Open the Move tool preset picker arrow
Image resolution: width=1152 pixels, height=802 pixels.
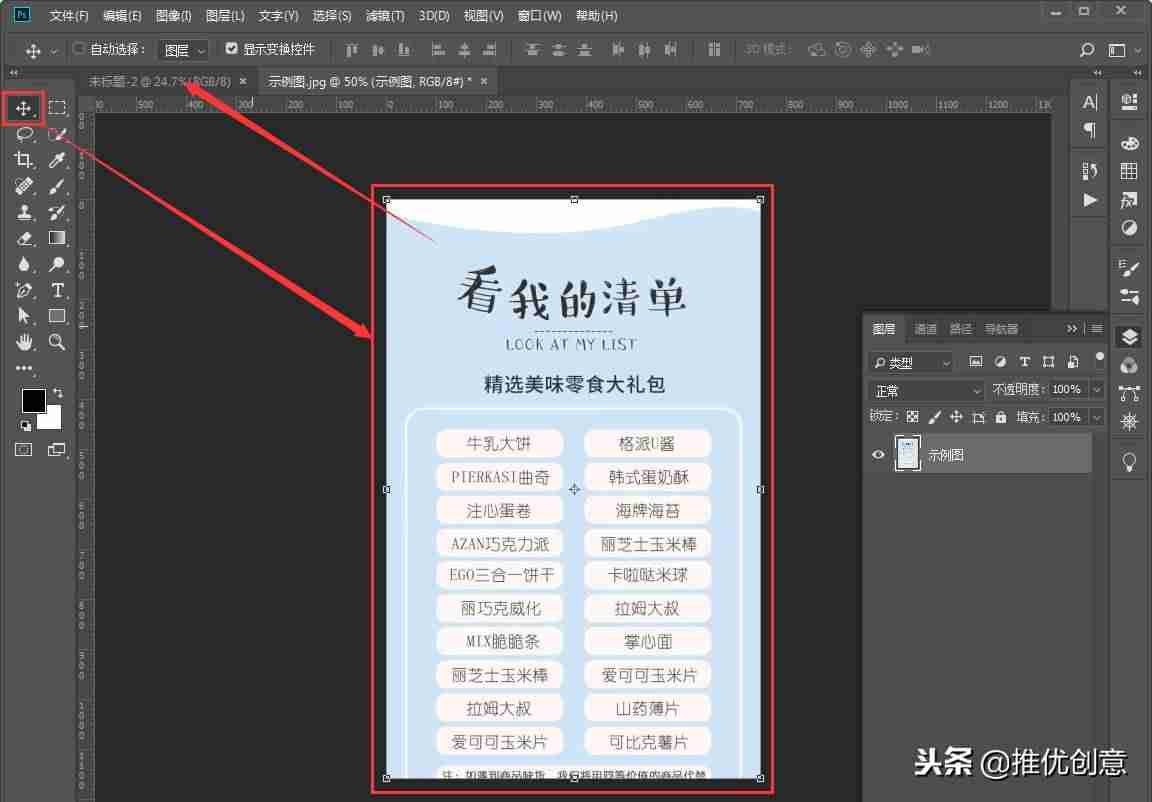tap(54, 51)
